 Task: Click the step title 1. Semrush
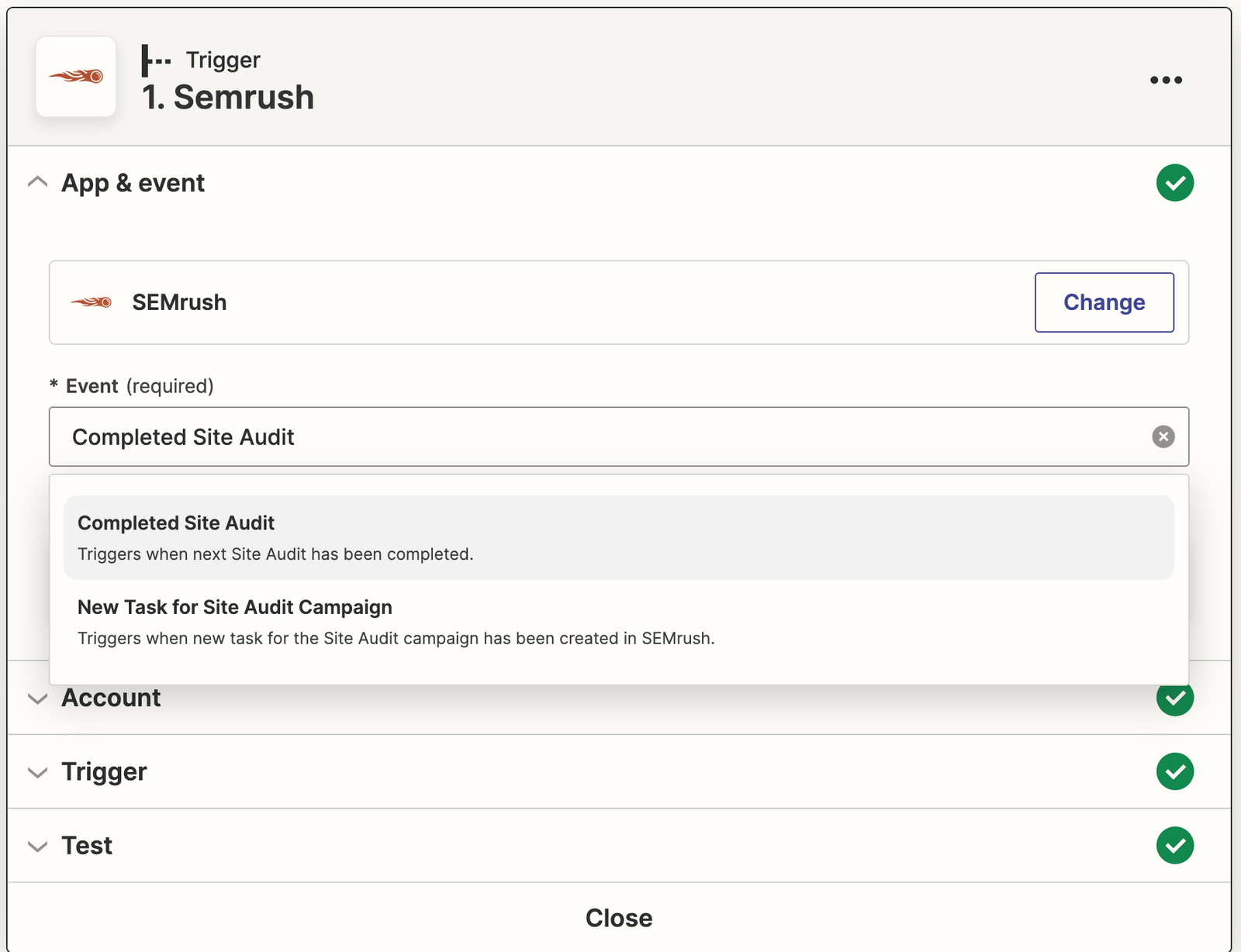coord(227,97)
